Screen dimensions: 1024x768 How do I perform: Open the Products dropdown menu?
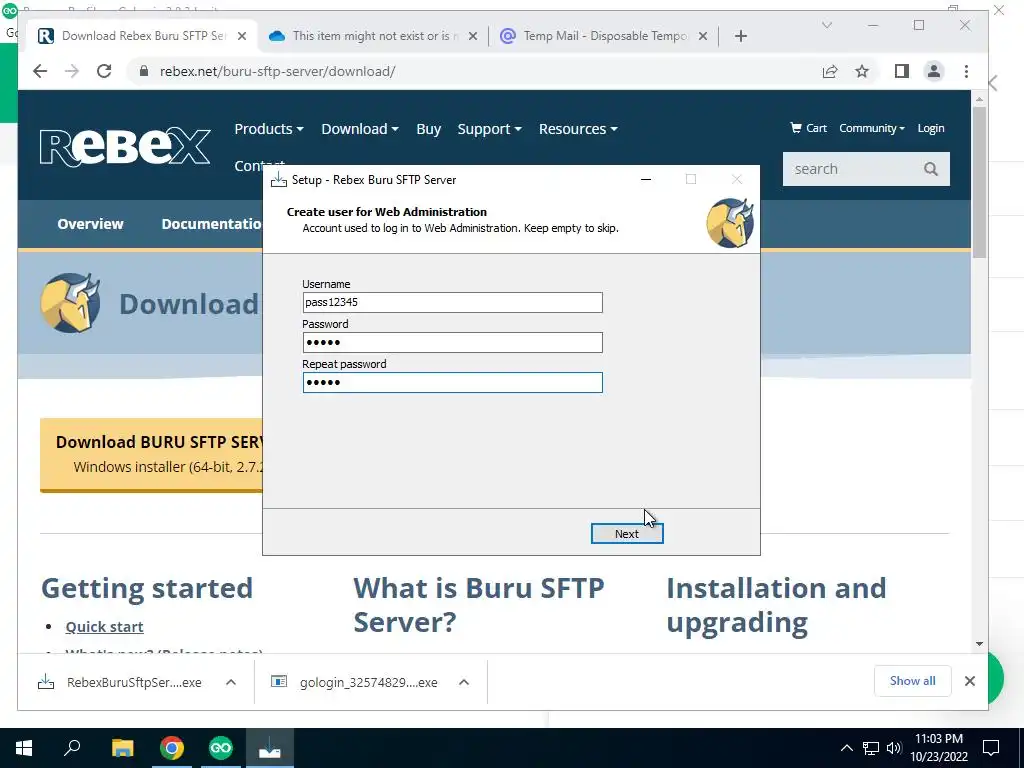(268, 129)
